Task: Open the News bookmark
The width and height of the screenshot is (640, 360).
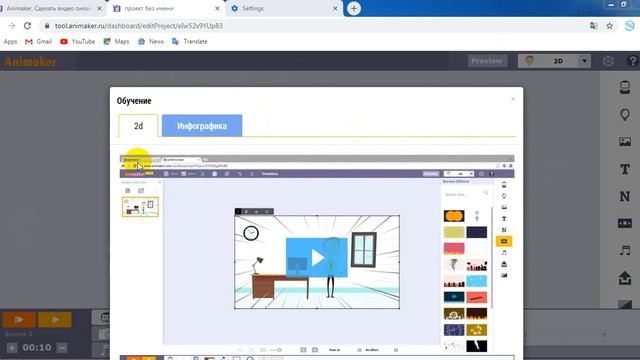Action: pyautogui.click(x=151, y=42)
